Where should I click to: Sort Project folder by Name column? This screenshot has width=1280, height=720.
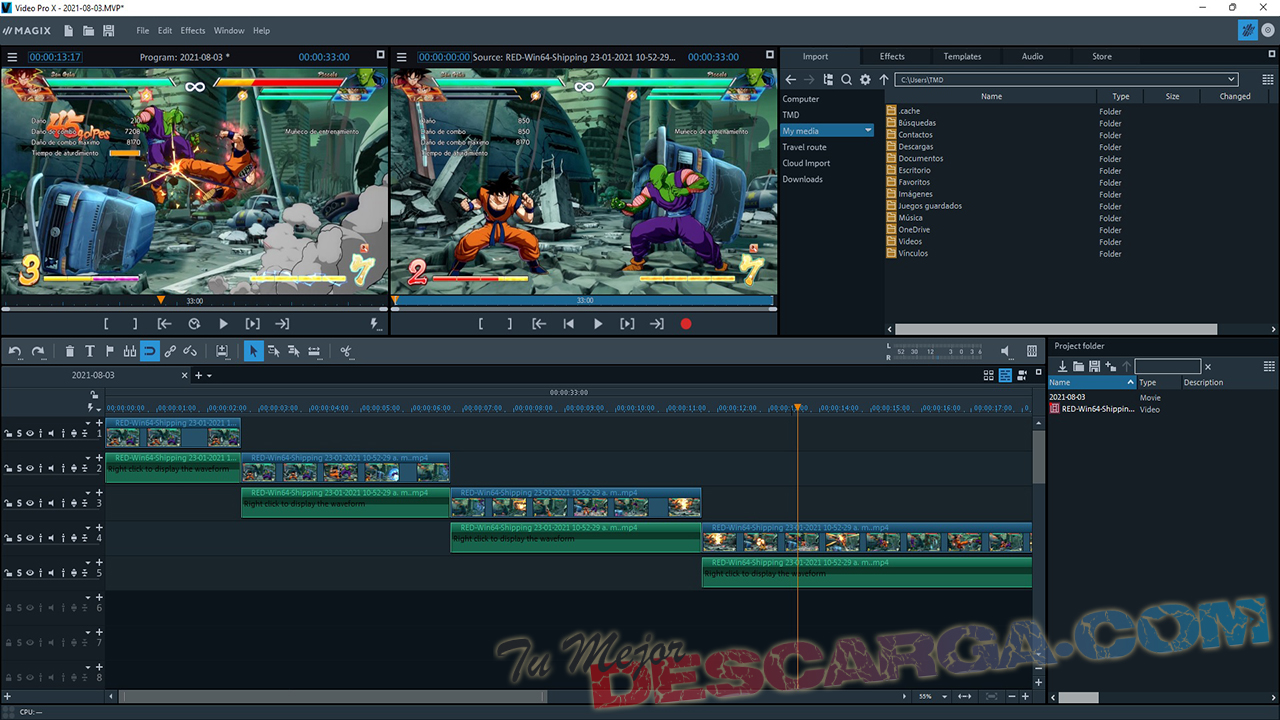(x=1091, y=382)
